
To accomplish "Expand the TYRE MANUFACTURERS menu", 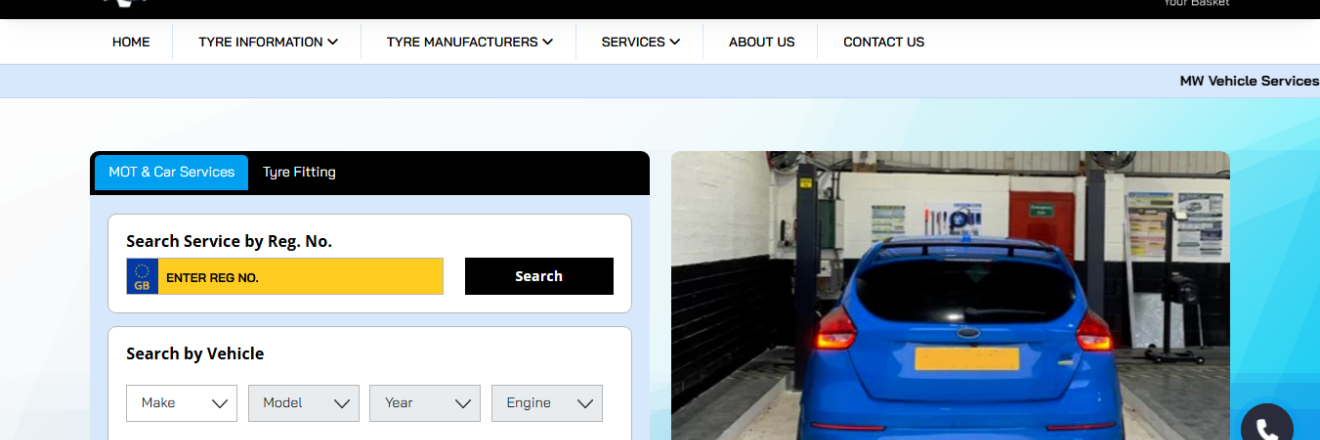I will 470,42.
